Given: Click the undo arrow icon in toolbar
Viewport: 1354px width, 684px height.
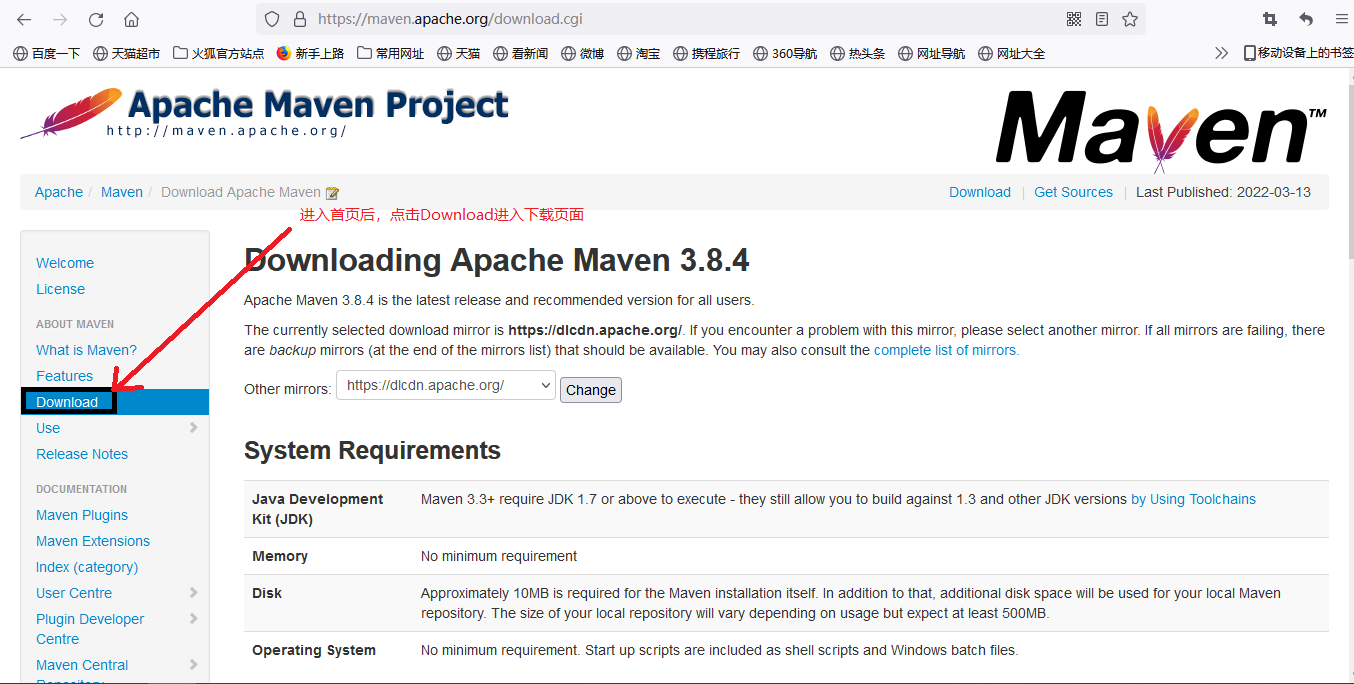Looking at the screenshot, I should point(1306,19).
